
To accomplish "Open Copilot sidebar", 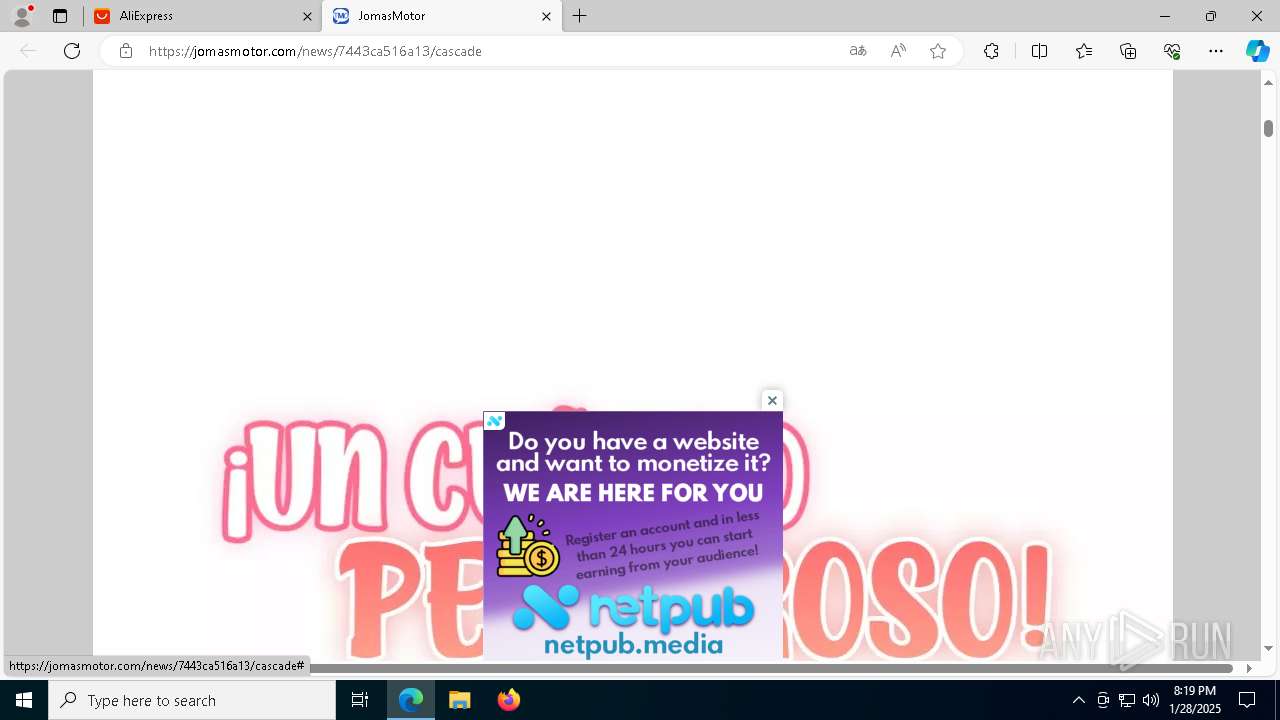I will 1257,51.
